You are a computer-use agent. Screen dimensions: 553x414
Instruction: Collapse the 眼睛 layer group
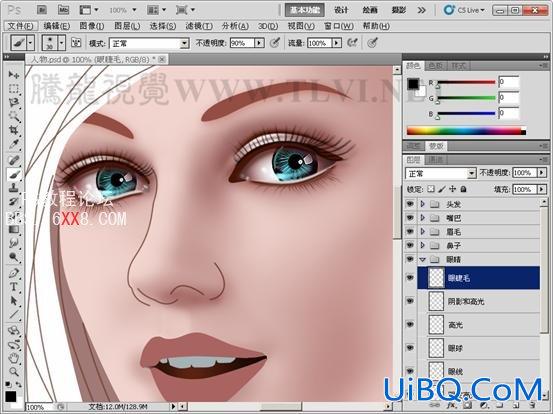(x=423, y=260)
